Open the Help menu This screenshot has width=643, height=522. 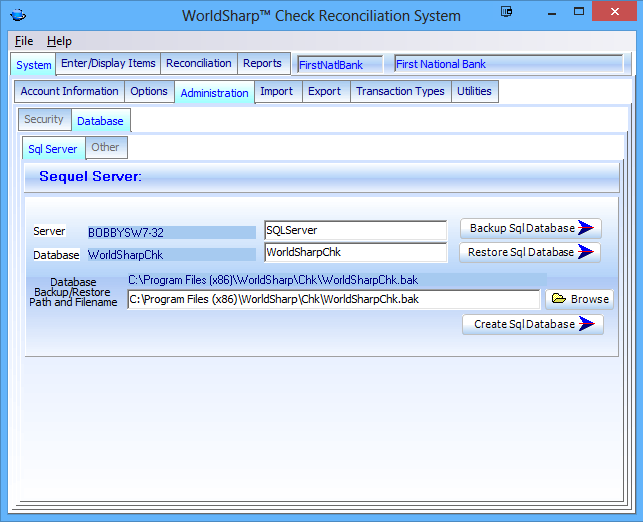59,42
